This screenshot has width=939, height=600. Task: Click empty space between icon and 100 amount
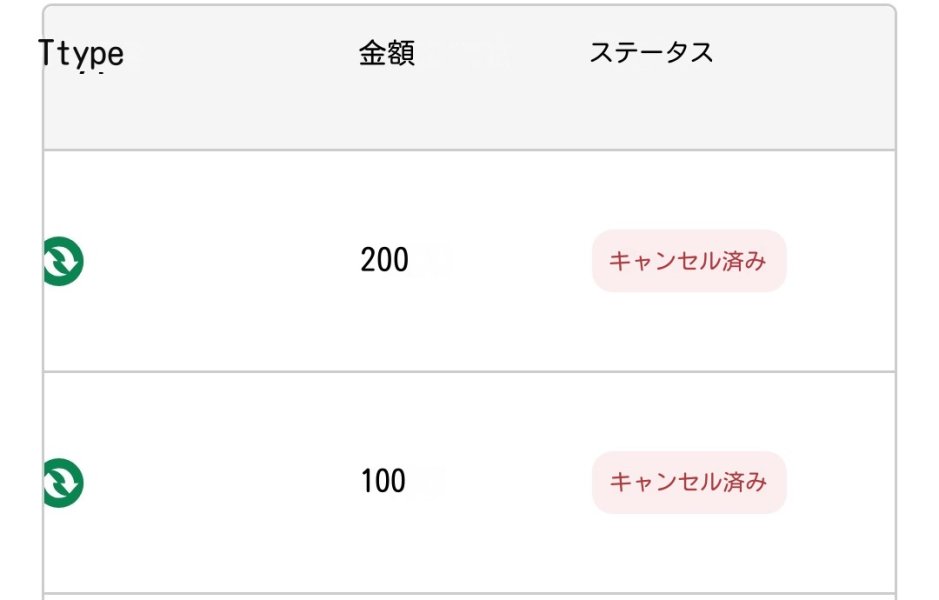click(222, 483)
